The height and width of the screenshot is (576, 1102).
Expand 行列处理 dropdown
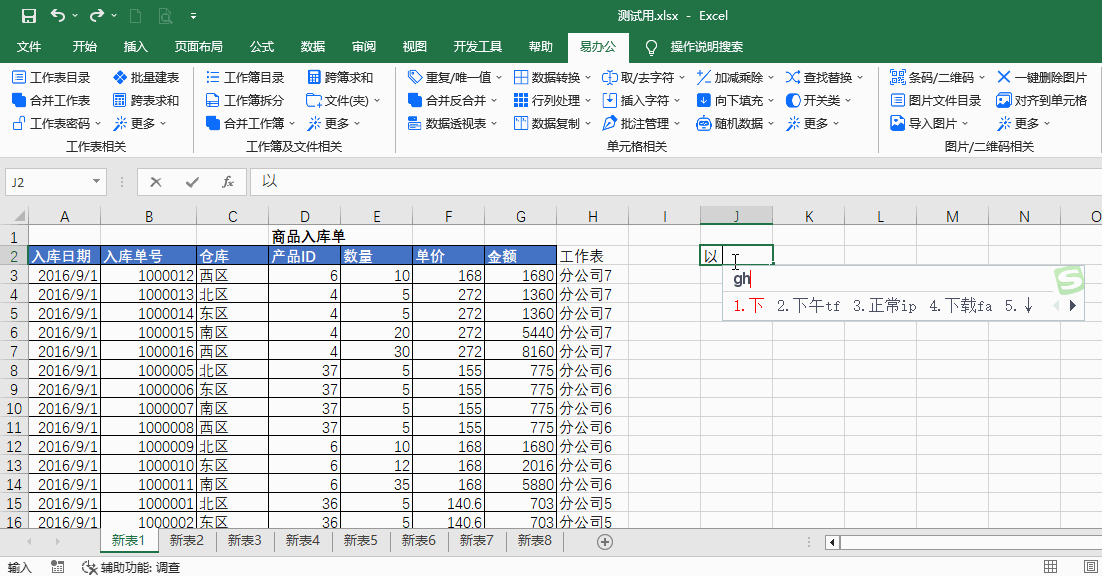click(588, 100)
